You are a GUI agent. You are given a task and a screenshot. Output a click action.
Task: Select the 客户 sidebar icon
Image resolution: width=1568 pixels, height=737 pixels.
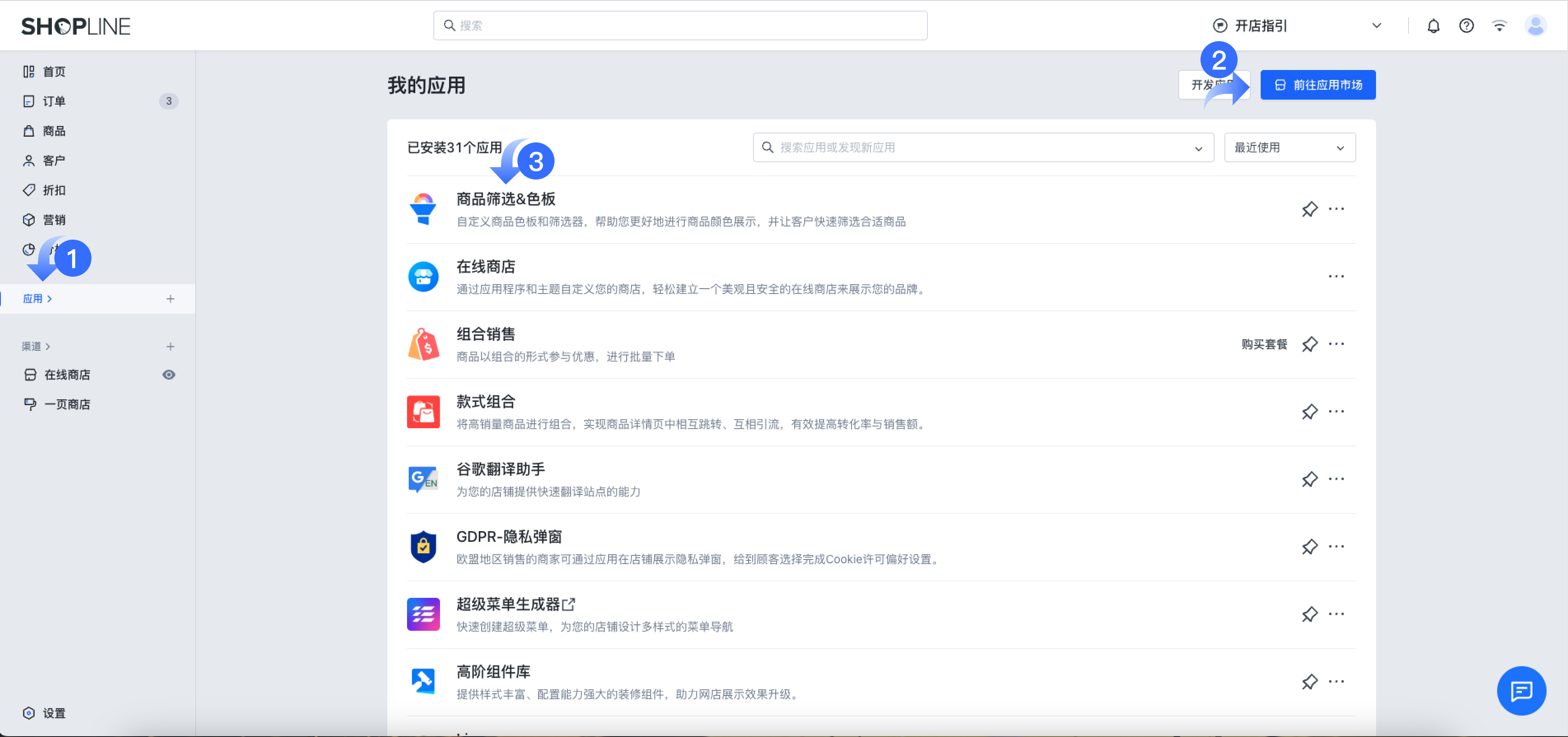(29, 160)
